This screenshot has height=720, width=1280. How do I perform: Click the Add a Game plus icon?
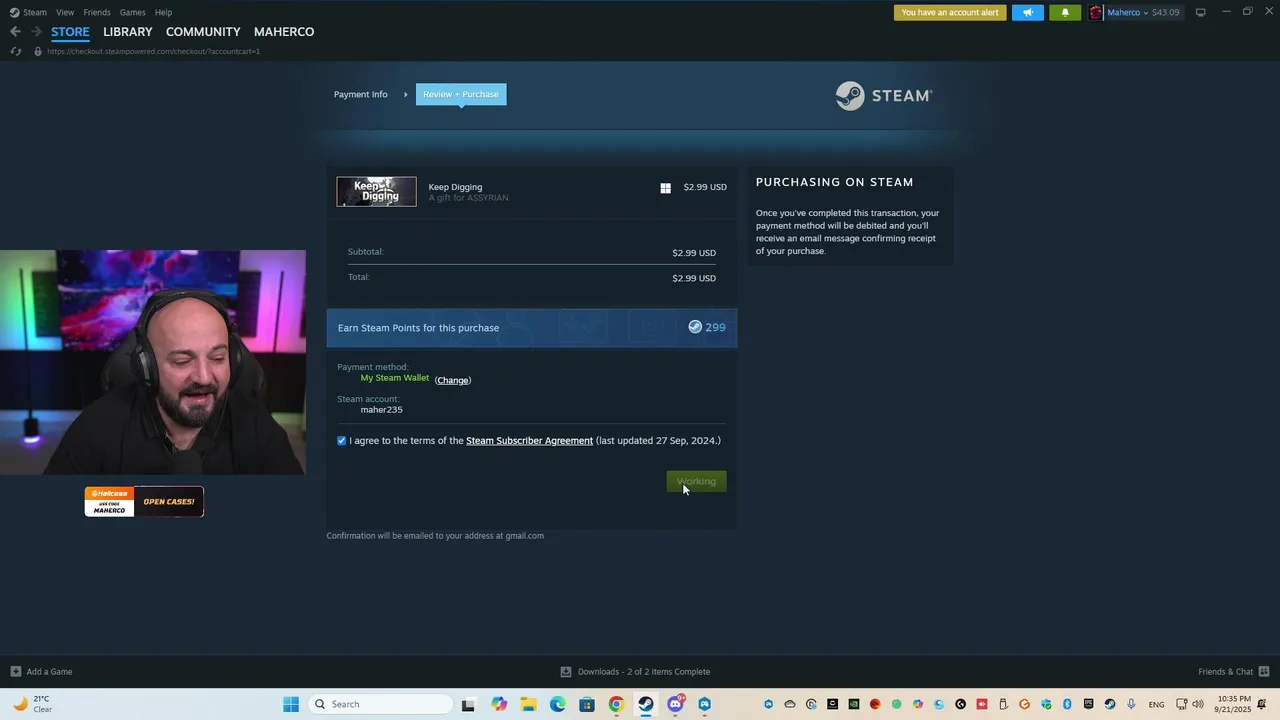click(15, 672)
